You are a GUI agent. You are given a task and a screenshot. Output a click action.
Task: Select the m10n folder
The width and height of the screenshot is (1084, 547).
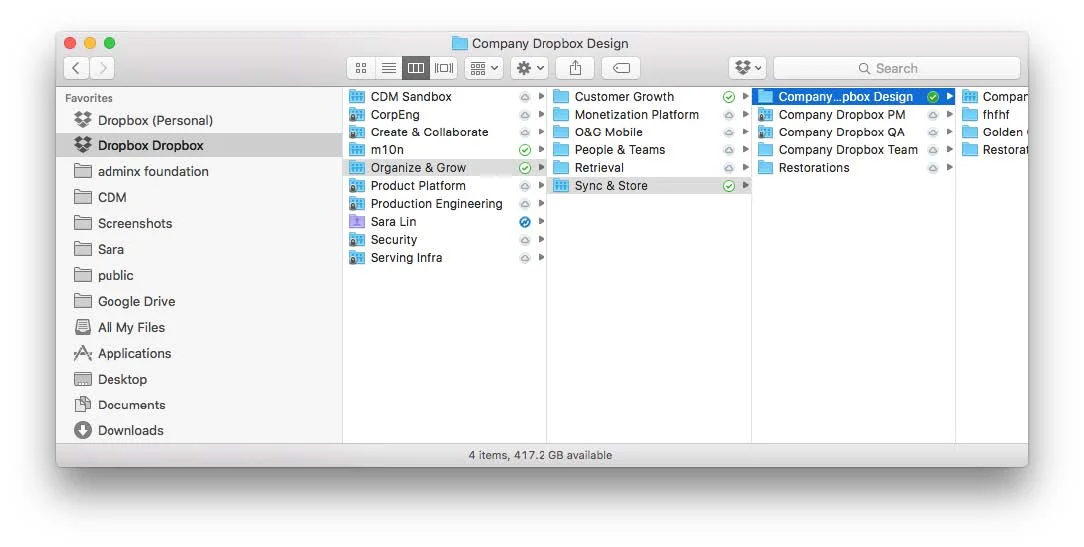click(445, 149)
